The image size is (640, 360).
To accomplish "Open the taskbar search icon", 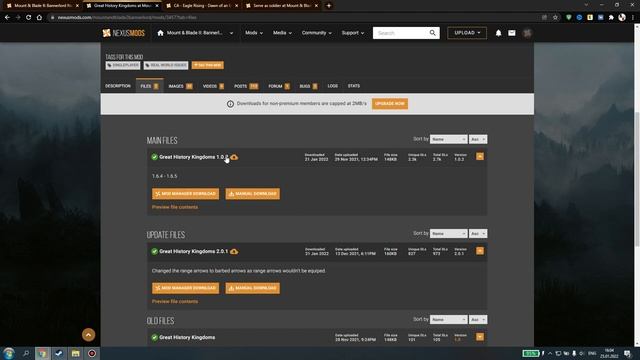I will (x=26, y=353).
